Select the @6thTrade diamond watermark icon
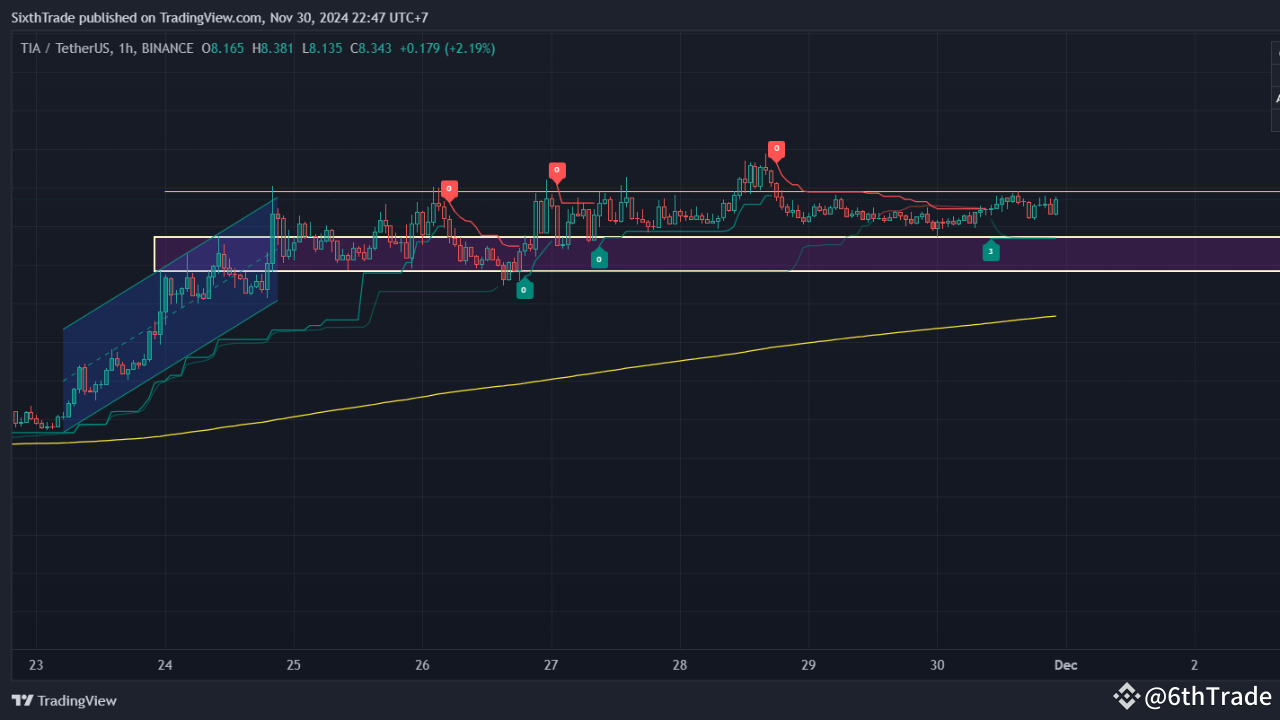The height and width of the screenshot is (720, 1280). pos(1128,695)
